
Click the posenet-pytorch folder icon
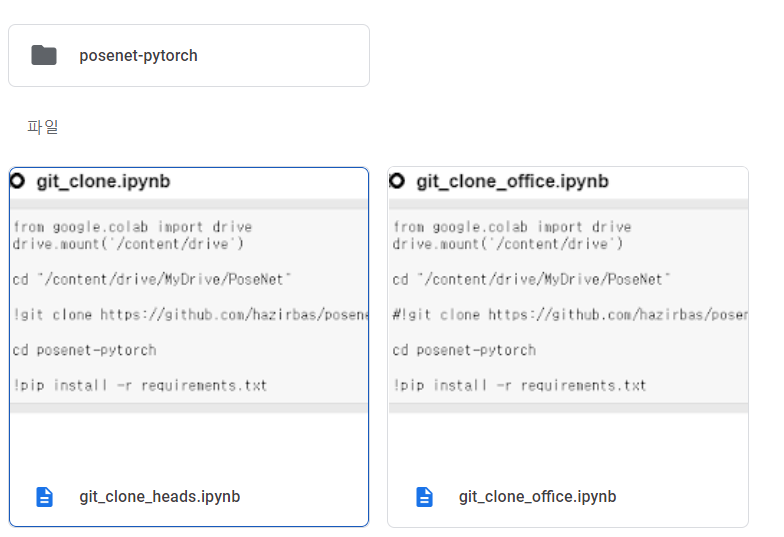tap(43, 56)
